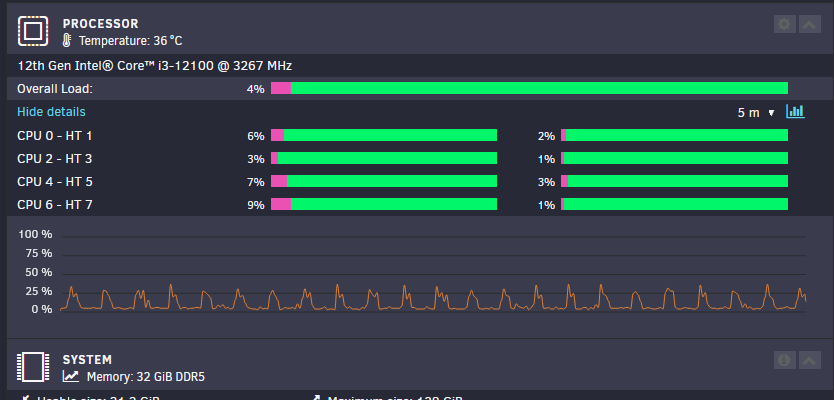Open the Processor settings gear
This screenshot has width=834, height=400.
pyautogui.click(x=784, y=24)
